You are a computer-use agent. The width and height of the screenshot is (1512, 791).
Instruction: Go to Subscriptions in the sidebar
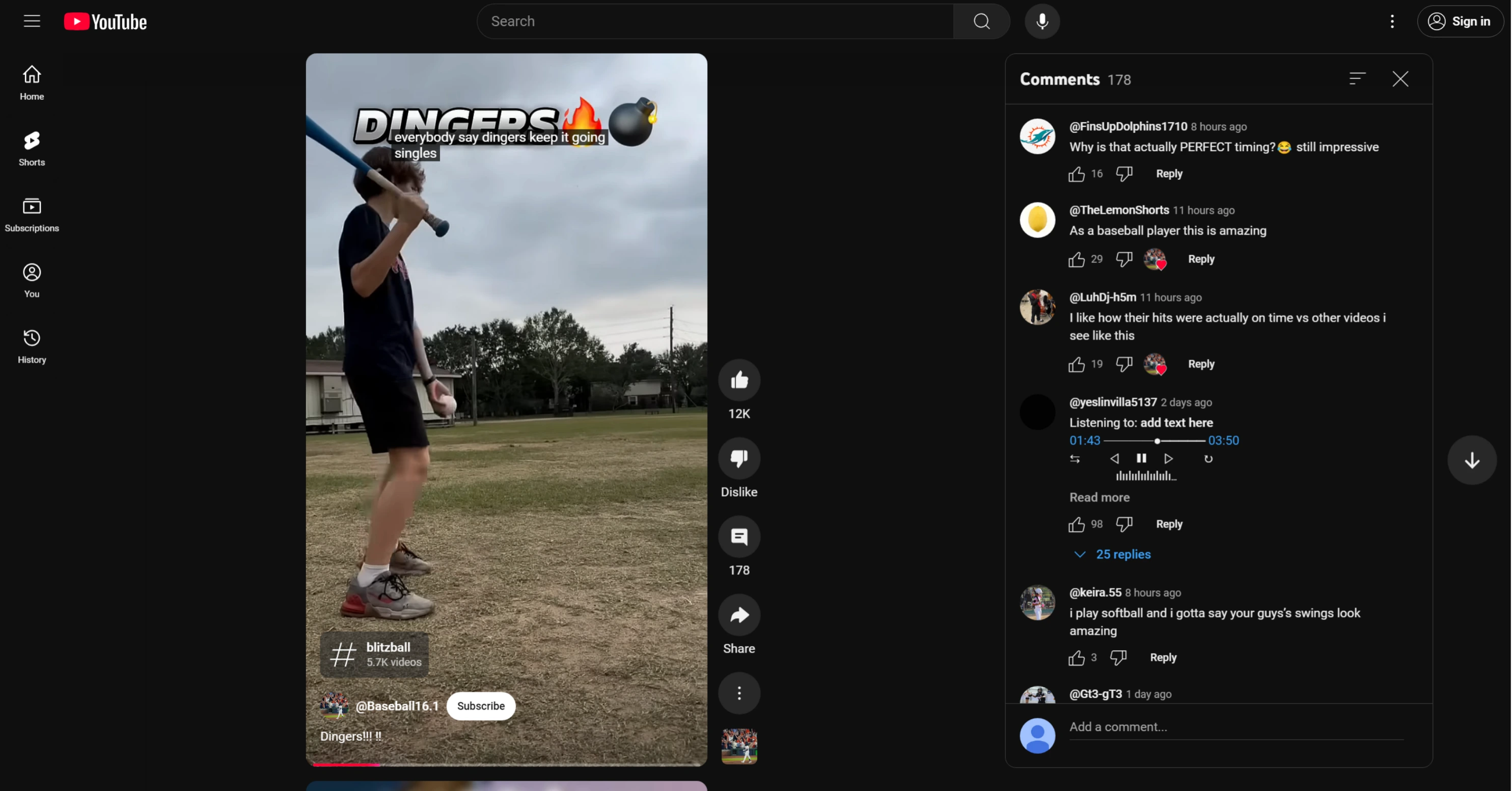click(x=32, y=214)
